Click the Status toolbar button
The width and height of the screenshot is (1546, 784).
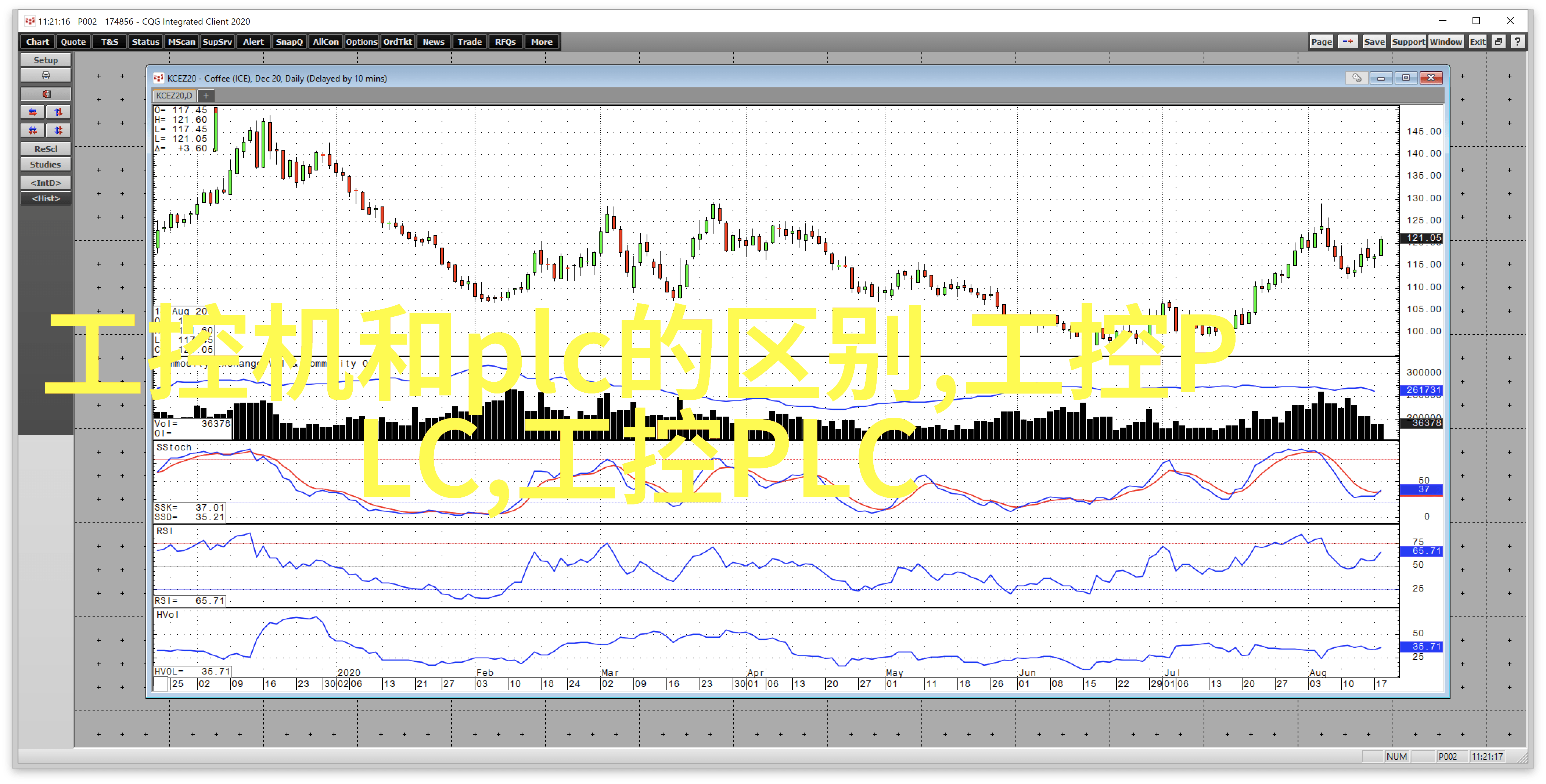[x=145, y=42]
